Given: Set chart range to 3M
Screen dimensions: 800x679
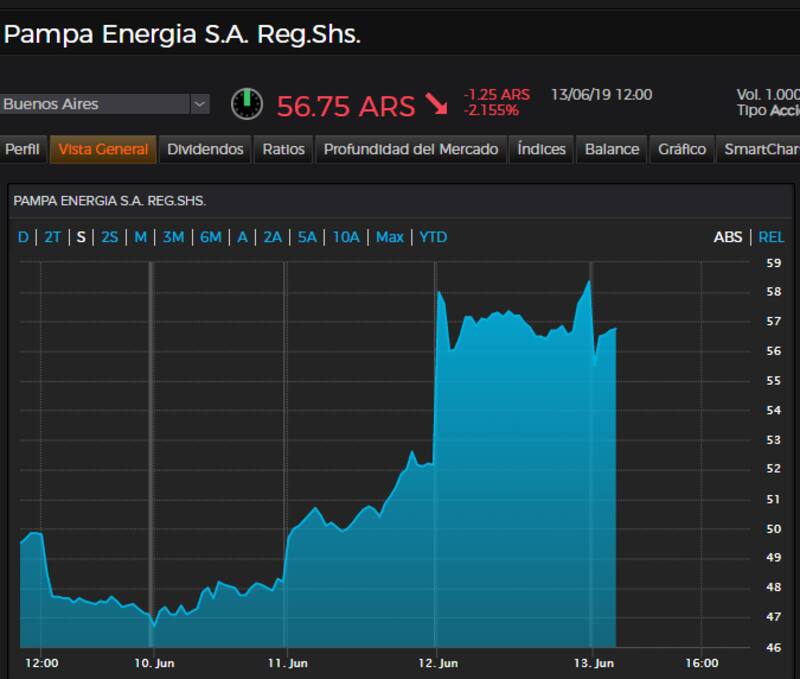Looking at the screenshot, I should 173,237.
